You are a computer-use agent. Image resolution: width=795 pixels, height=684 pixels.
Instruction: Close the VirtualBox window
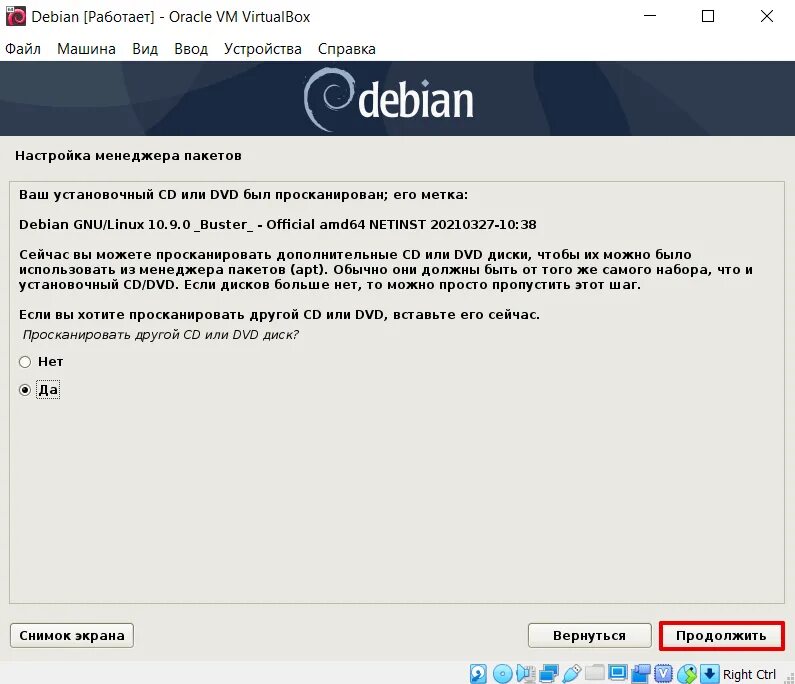coord(767,16)
